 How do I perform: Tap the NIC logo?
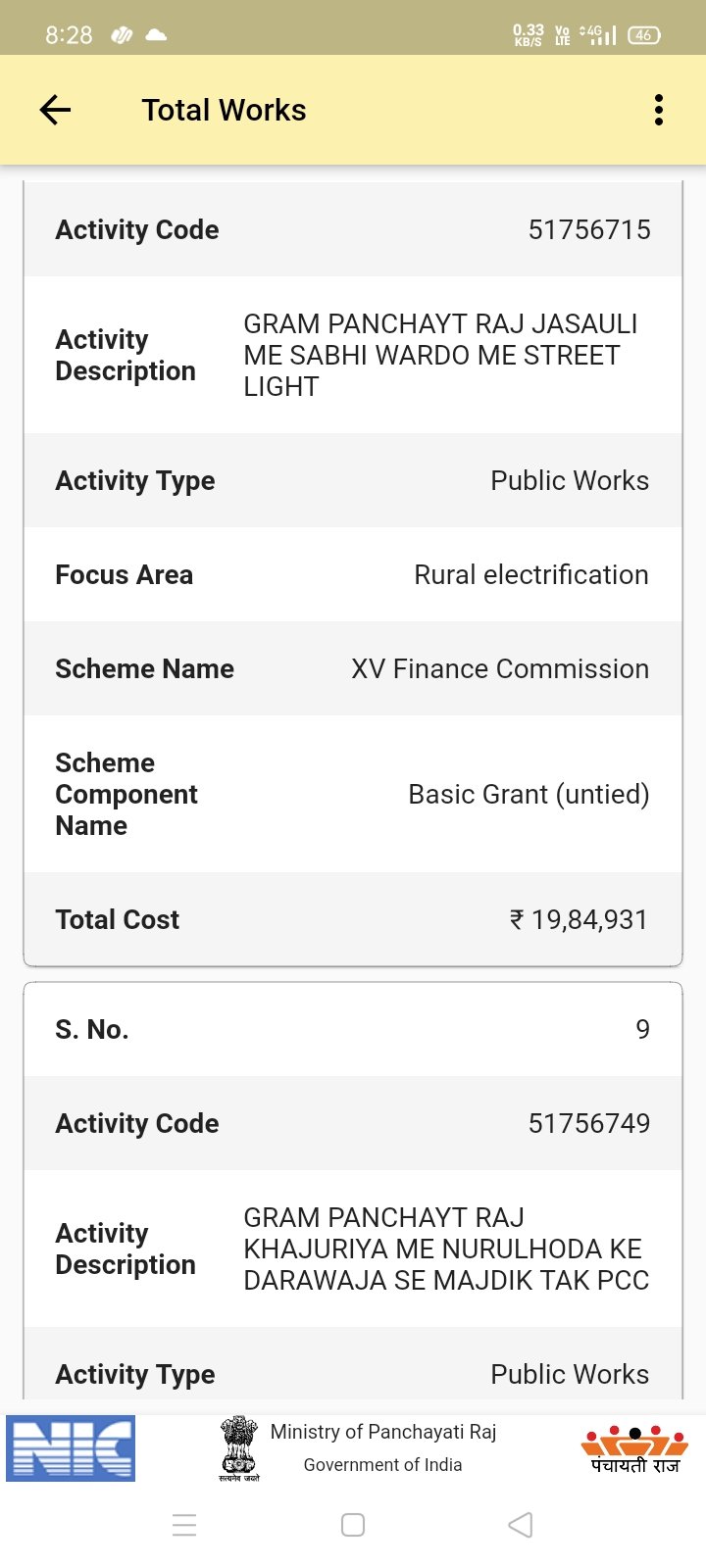(71, 1448)
